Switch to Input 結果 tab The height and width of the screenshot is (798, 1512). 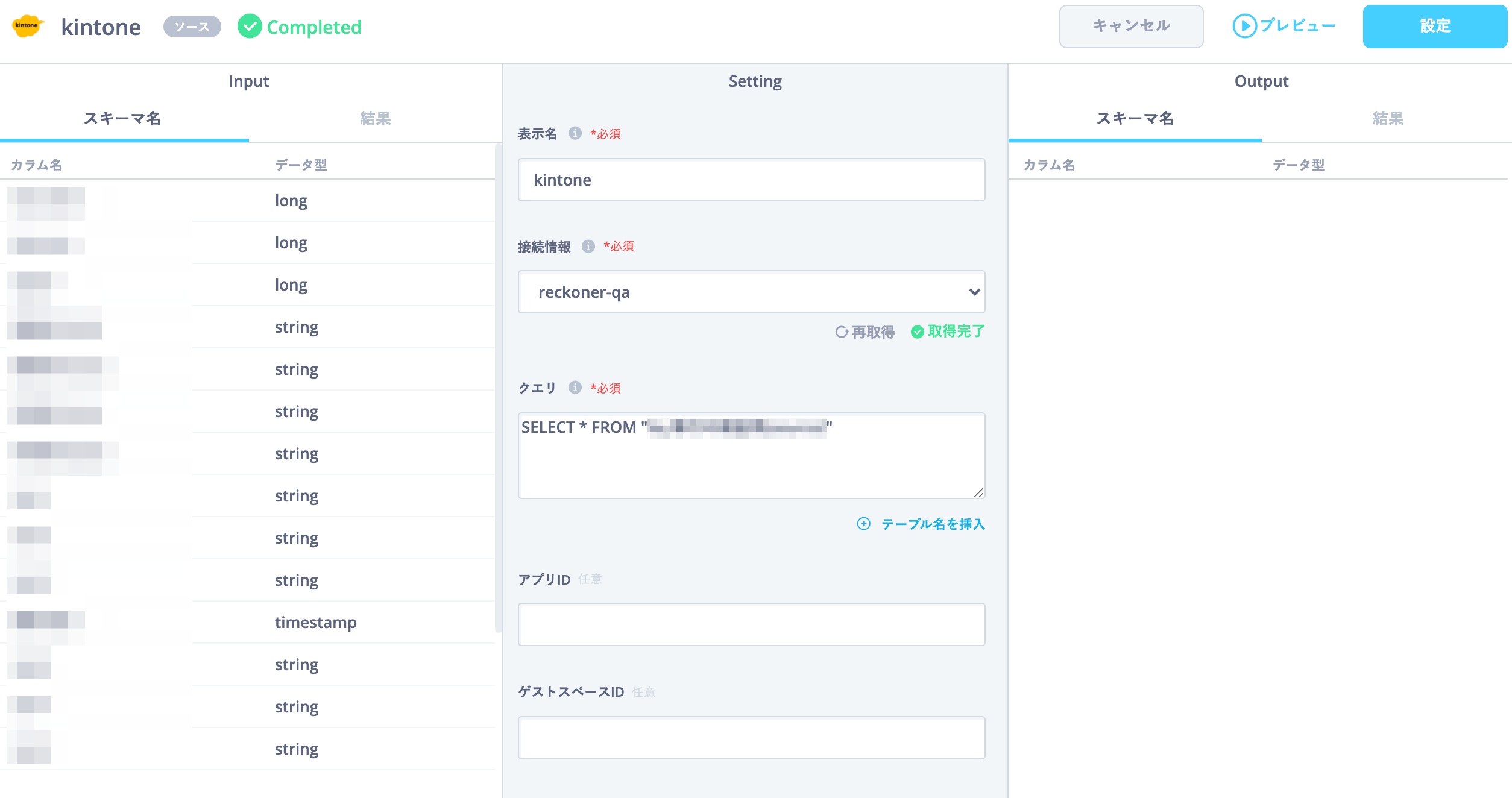375,118
